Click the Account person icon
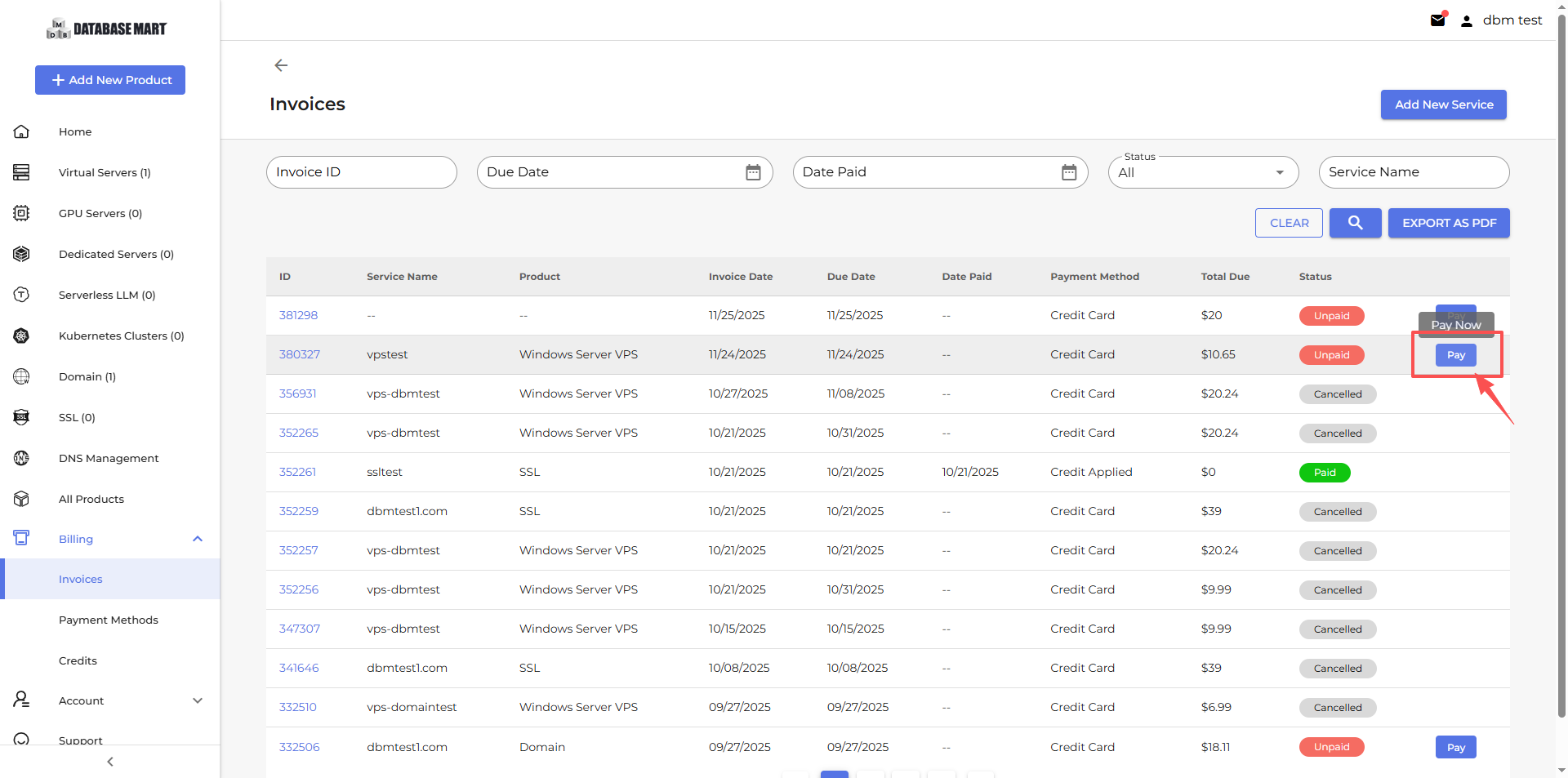 (22, 700)
